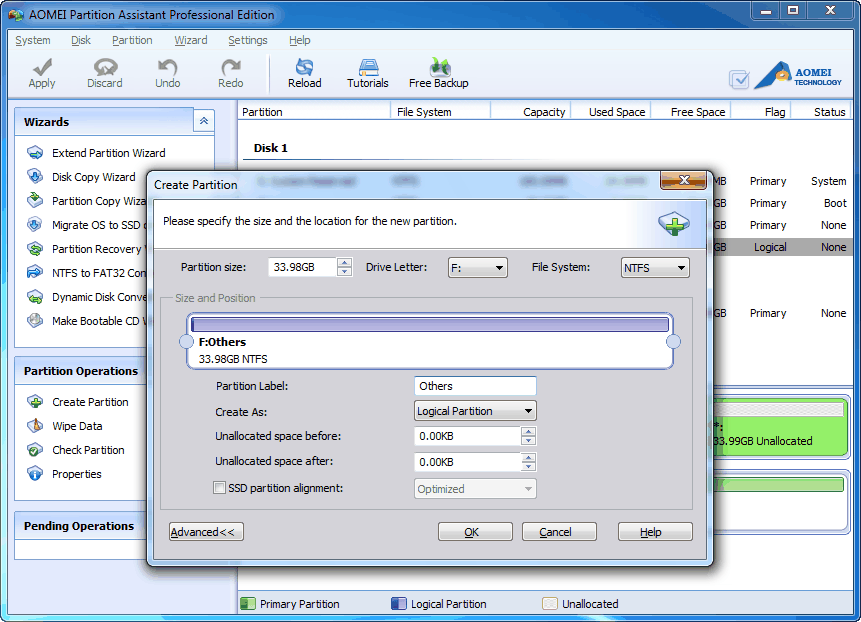
Task: Click the Pending Operations panel header
Action: coord(79,526)
